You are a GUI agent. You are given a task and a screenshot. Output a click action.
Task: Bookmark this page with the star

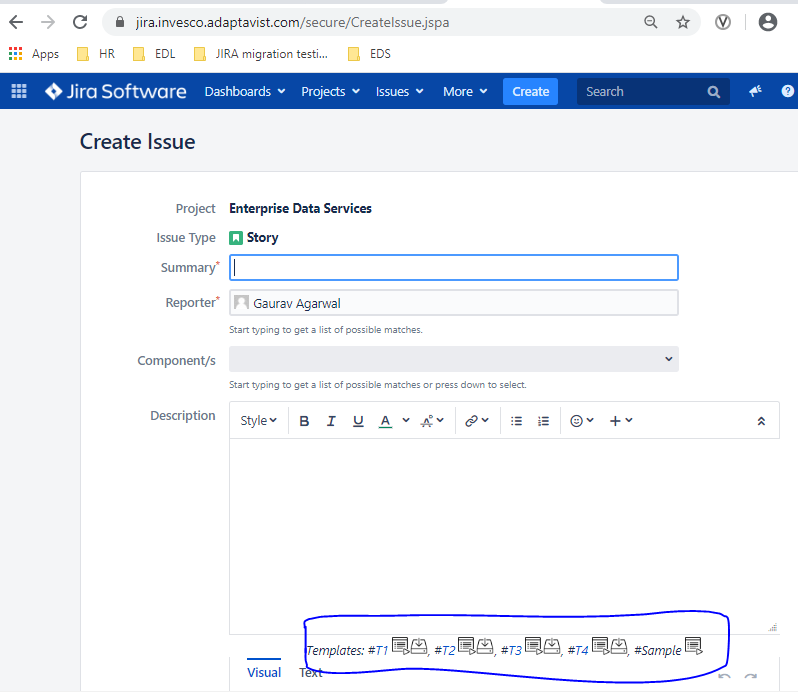(x=682, y=22)
